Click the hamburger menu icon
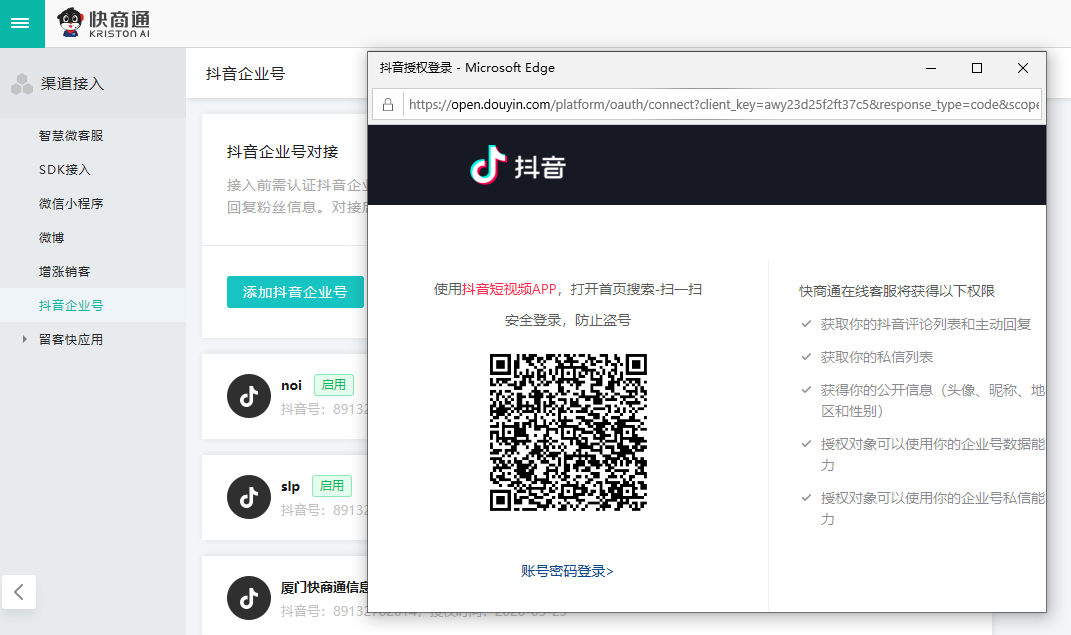The width and height of the screenshot is (1071, 635). (20, 23)
